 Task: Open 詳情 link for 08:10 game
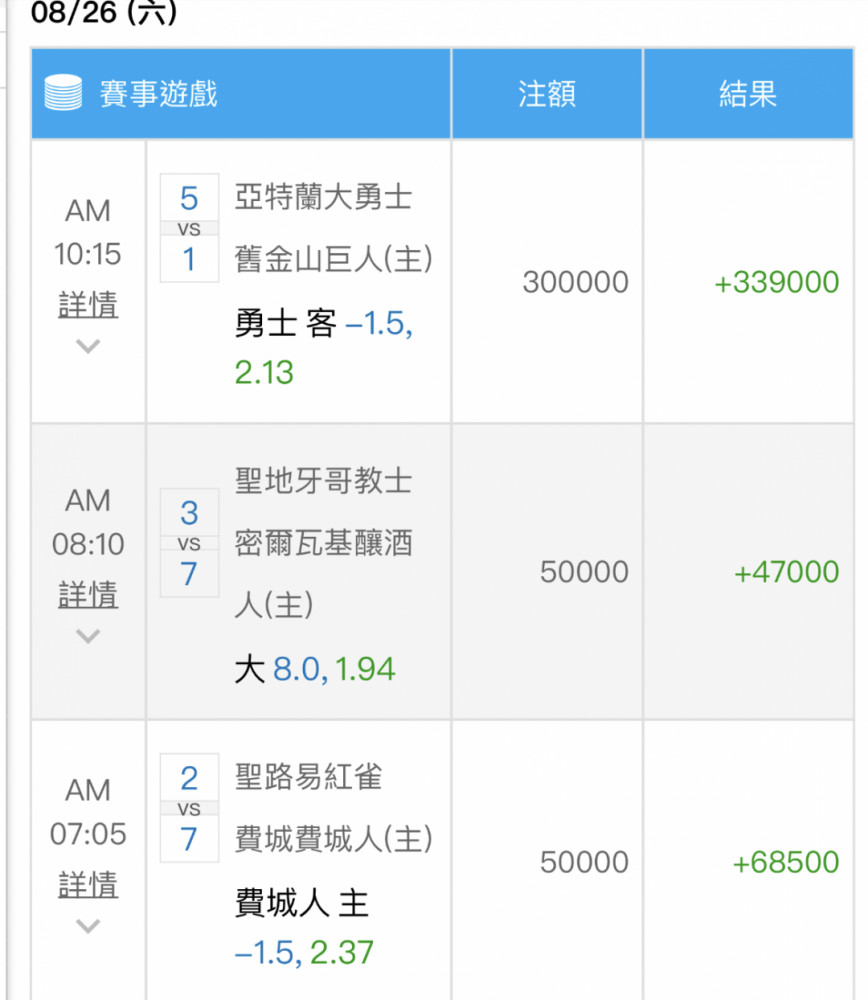[x=88, y=594]
